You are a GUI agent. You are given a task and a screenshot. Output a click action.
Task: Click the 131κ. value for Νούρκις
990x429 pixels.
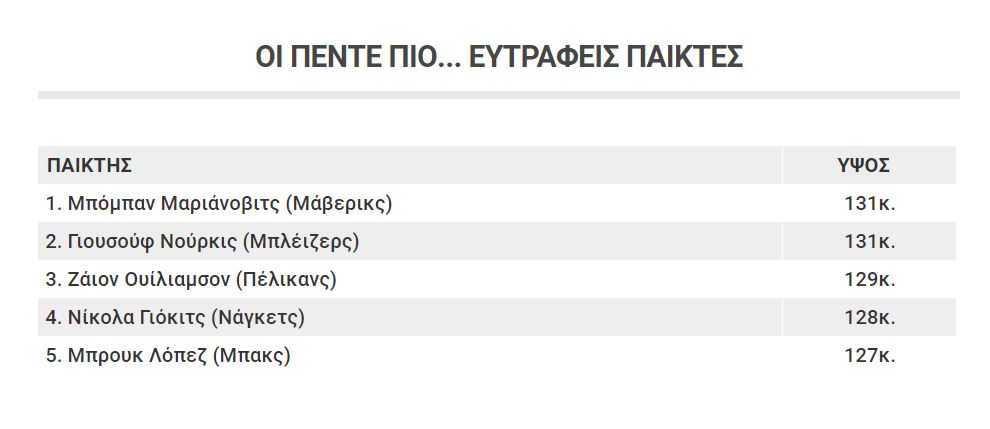tap(870, 242)
